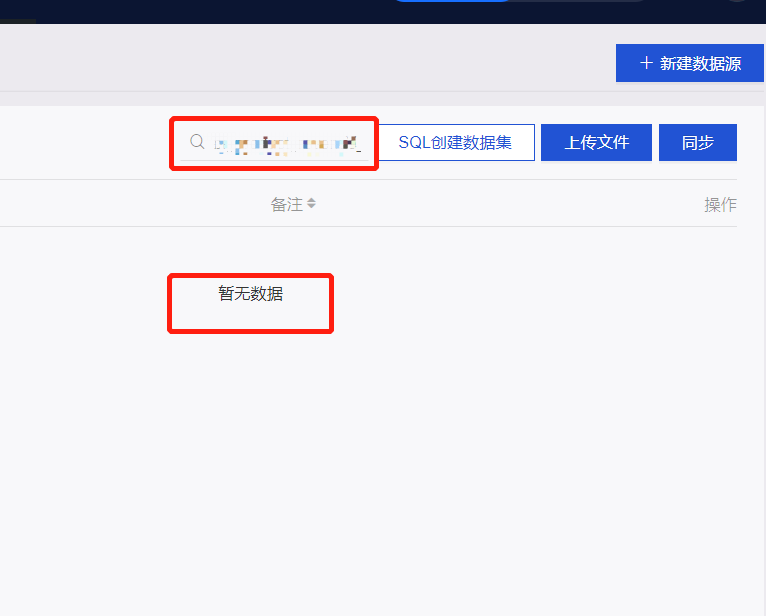
Task: Click the ascending caret next to 备注
Action: [311, 200]
